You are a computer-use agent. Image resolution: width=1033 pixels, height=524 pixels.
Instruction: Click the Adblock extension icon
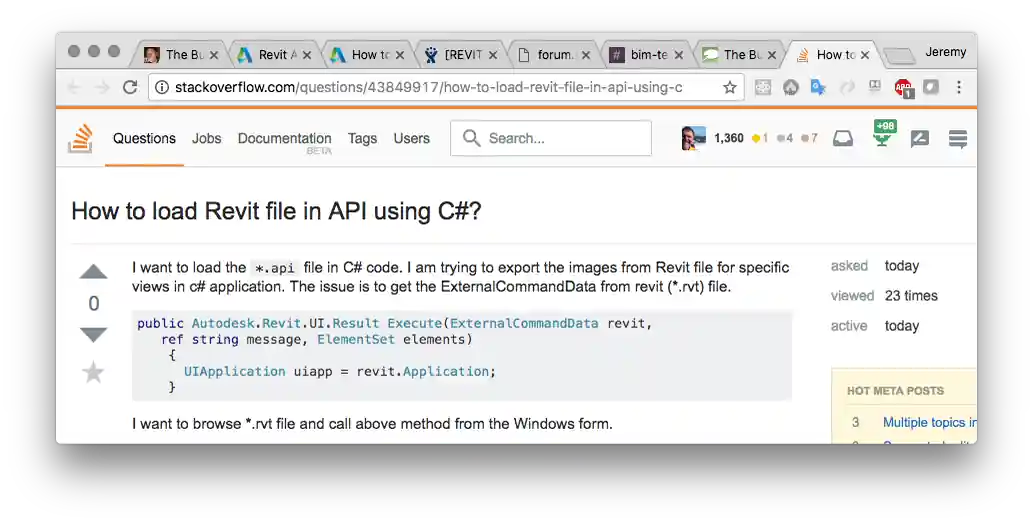tap(903, 88)
